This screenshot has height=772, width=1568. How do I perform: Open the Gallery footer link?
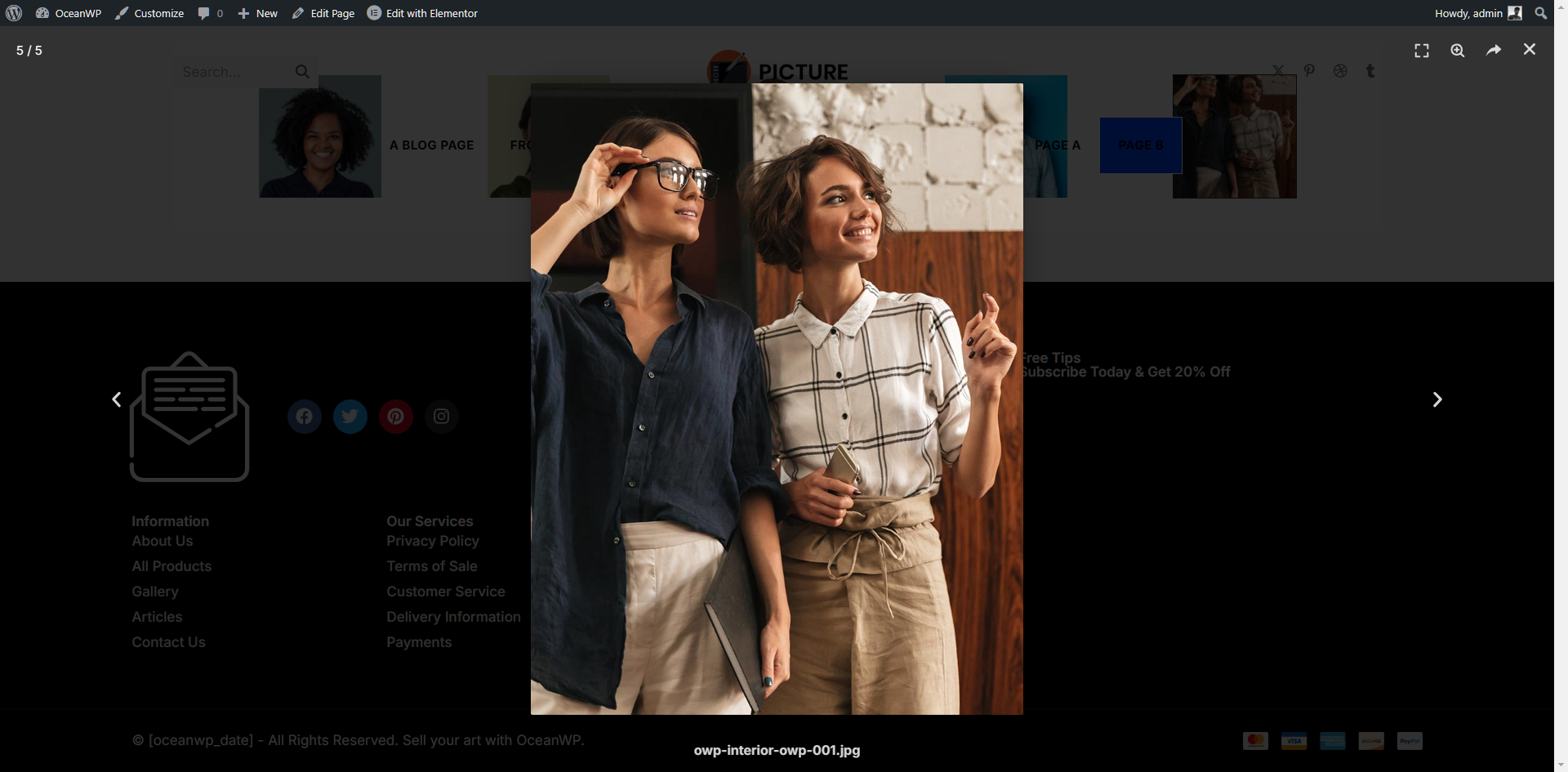tap(155, 591)
